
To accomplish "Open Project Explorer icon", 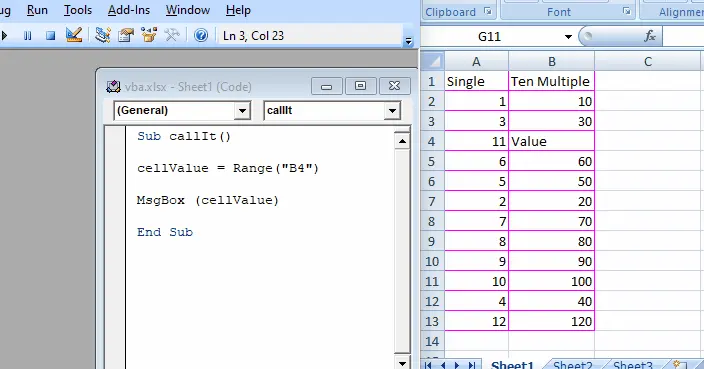I will pyautogui.click(x=103, y=35).
